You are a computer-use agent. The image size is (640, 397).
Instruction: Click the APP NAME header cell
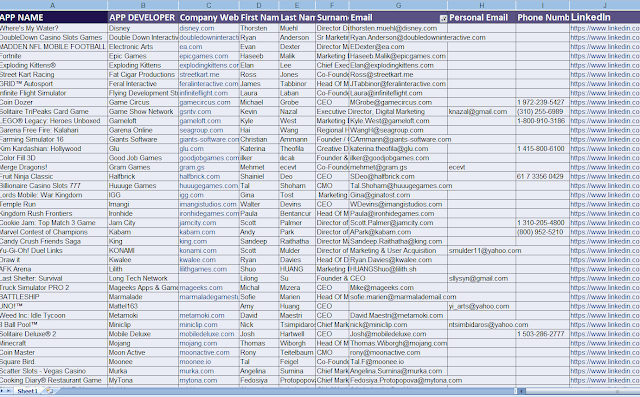coord(53,17)
